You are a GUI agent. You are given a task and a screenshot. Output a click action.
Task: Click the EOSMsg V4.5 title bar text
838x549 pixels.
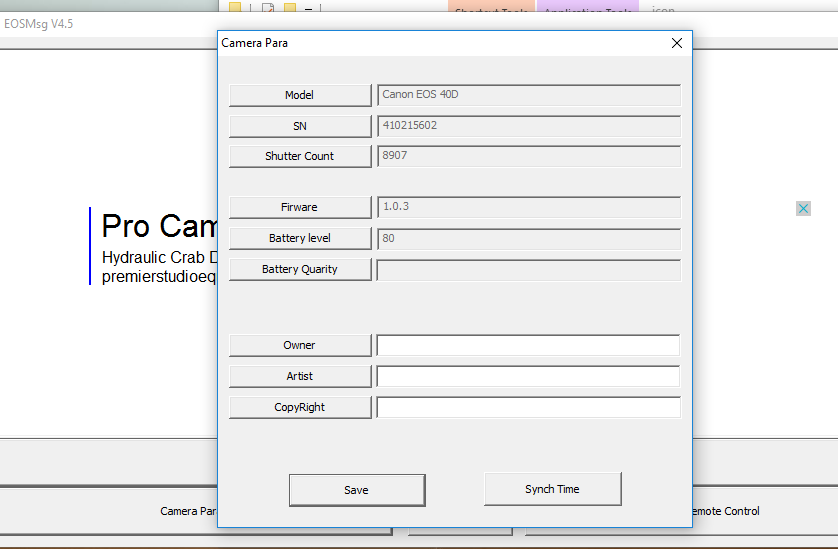(x=38, y=24)
